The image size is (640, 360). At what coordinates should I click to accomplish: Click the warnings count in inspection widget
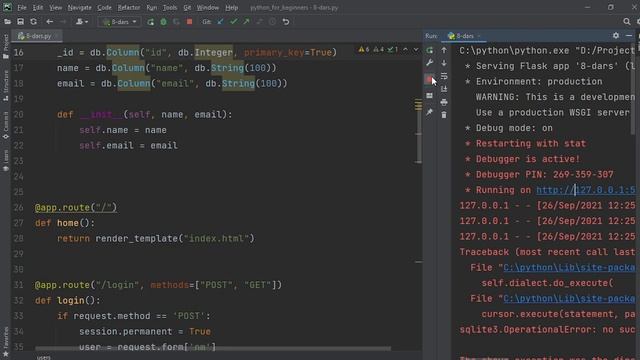coord(364,49)
